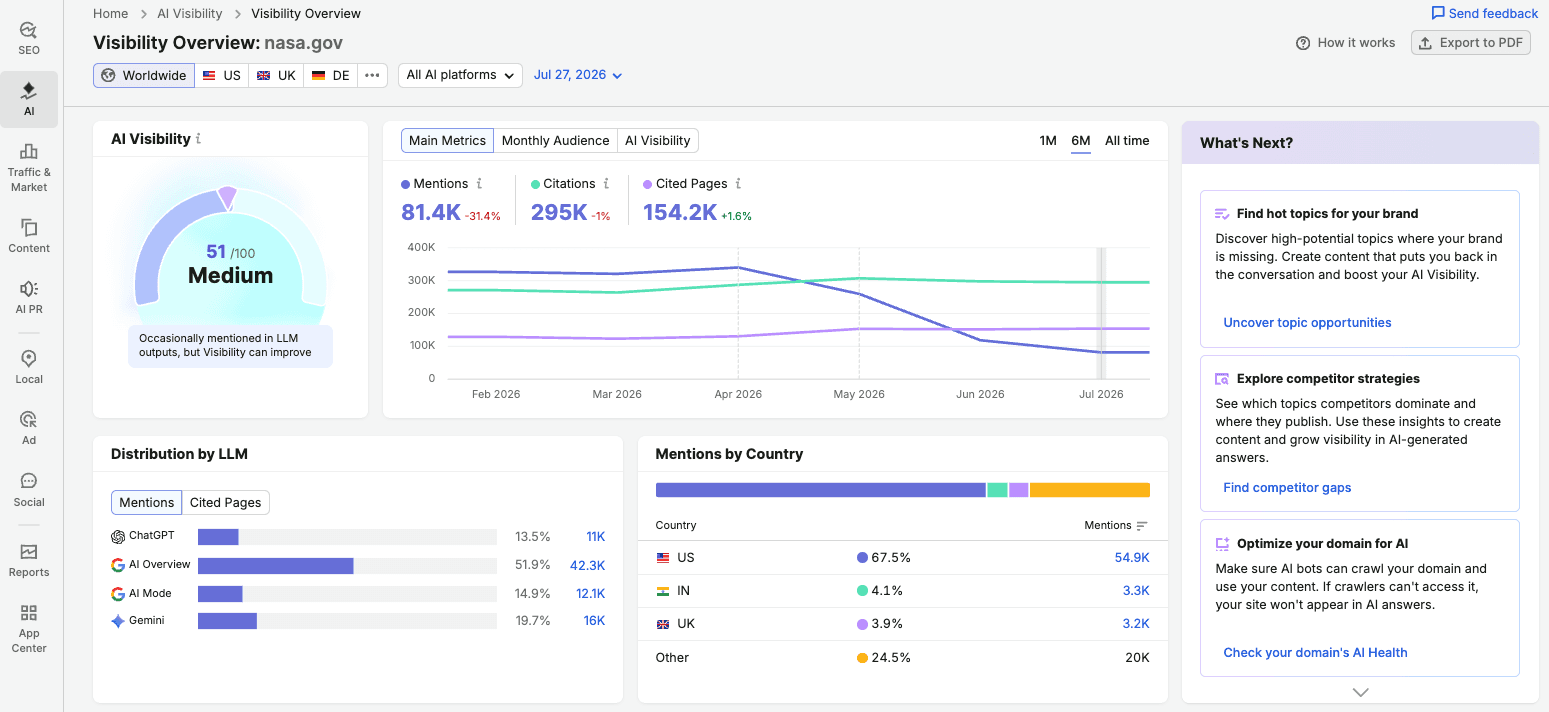Image resolution: width=1549 pixels, height=712 pixels.
Task: Click the AI Mode 12.1K mentions value
Action: 590,594
